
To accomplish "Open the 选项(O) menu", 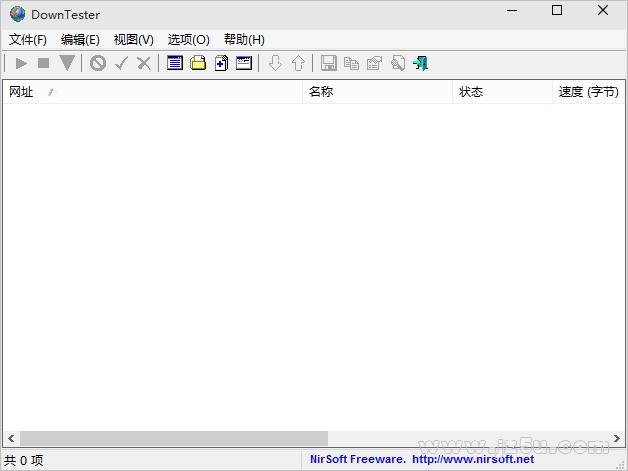I will (188, 40).
